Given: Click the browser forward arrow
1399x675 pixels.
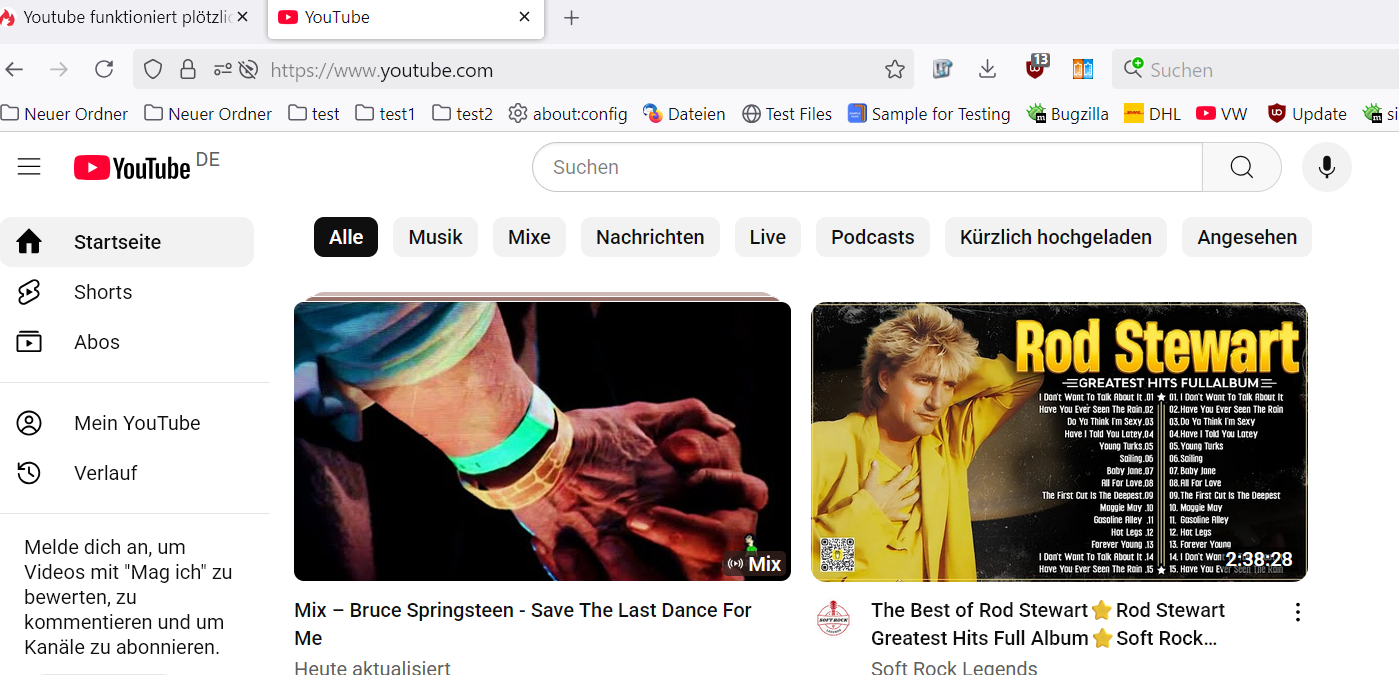Looking at the screenshot, I should coord(59,69).
